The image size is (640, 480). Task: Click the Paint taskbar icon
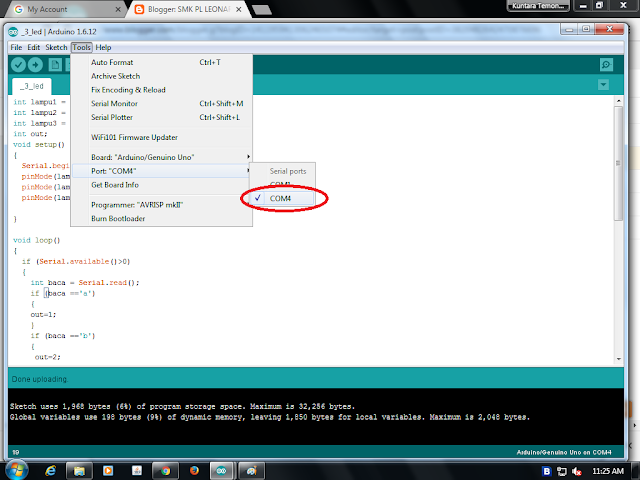pos(251,471)
